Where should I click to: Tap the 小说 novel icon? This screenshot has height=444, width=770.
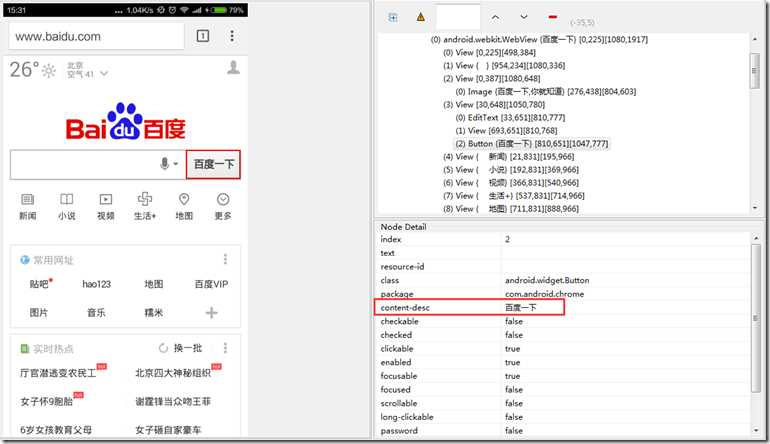(66, 199)
